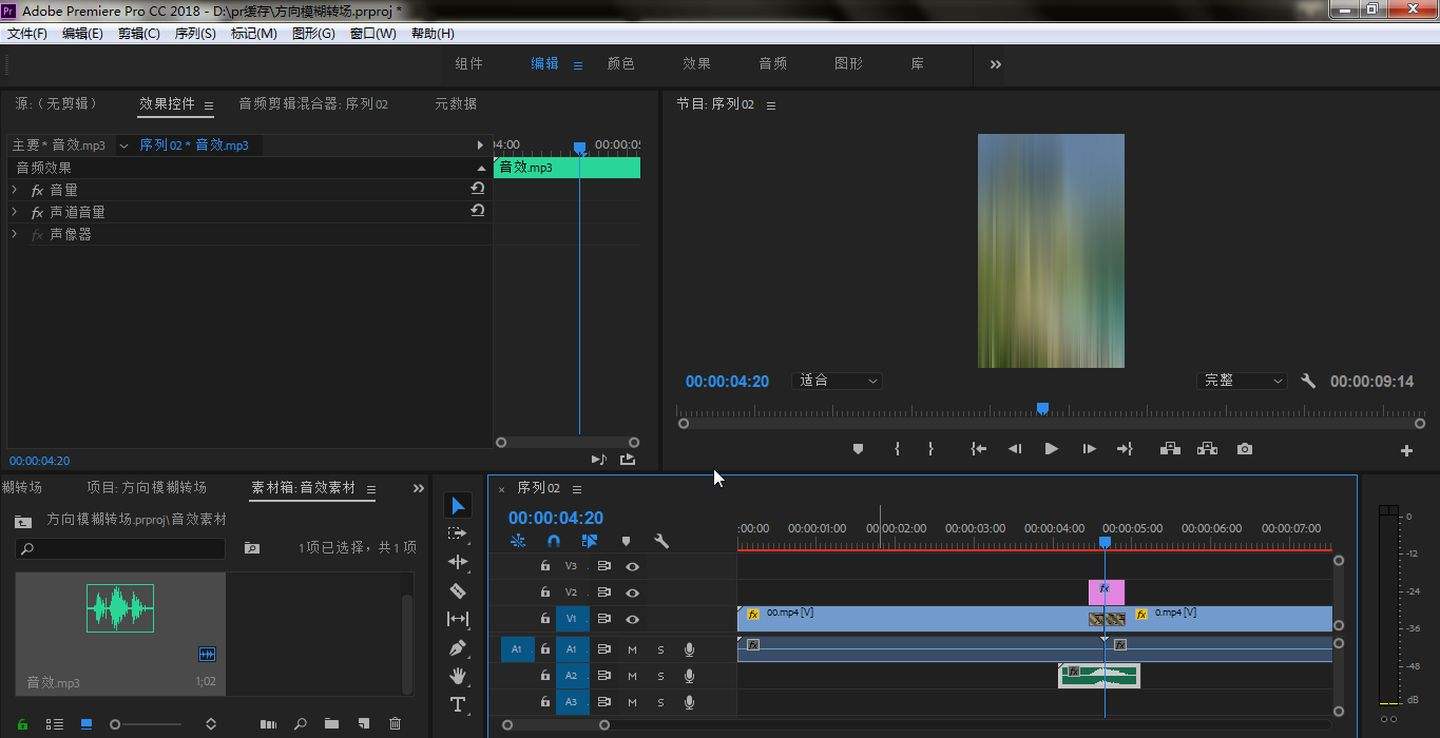This screenshot has width=1440, height=738.
Task: Open the 完整 playback resolution dropdown
Action: point(1241,381)
